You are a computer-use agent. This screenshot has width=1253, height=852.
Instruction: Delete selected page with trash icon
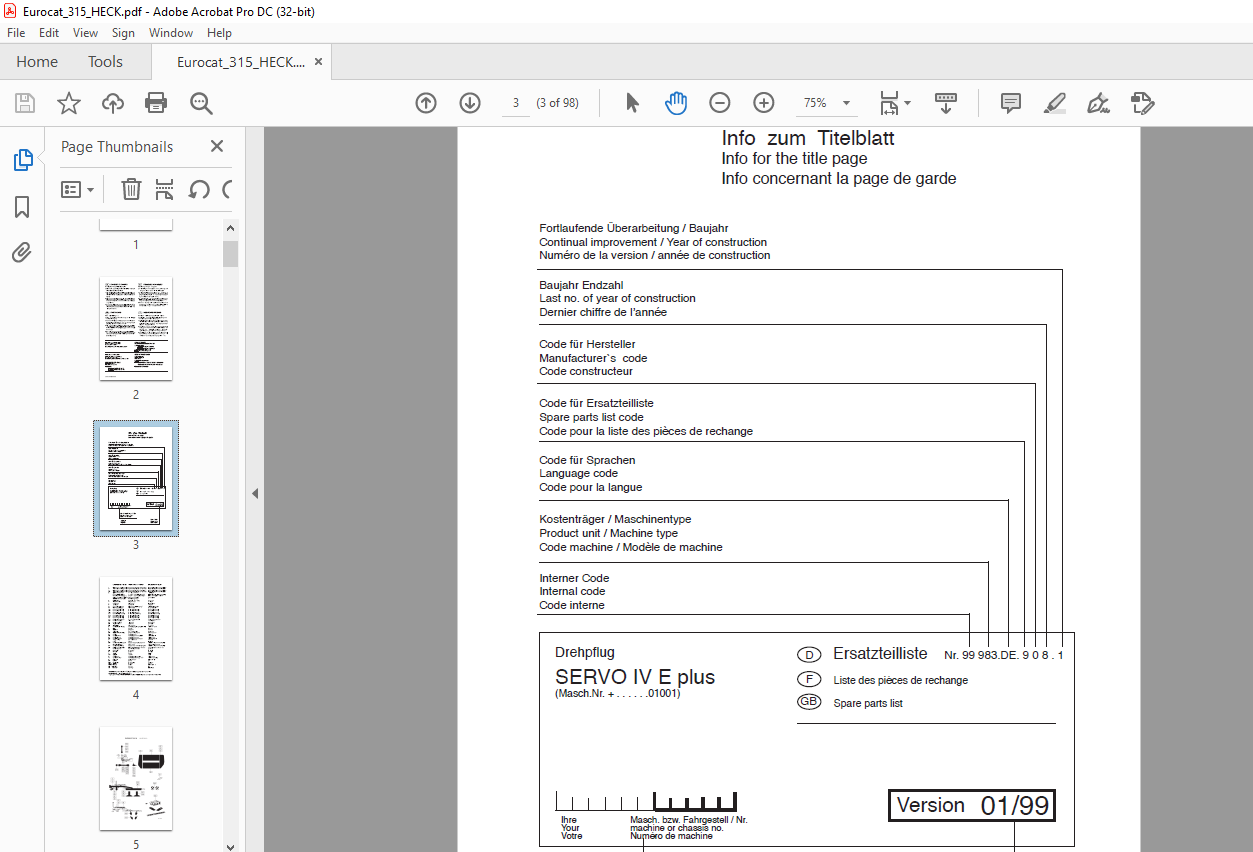[131, 189]
